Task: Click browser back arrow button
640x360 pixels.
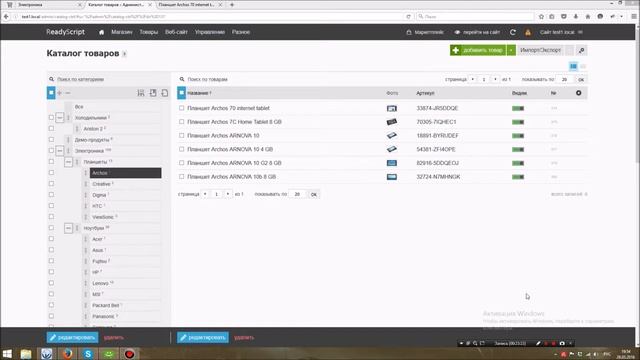Action: (6, 17)
